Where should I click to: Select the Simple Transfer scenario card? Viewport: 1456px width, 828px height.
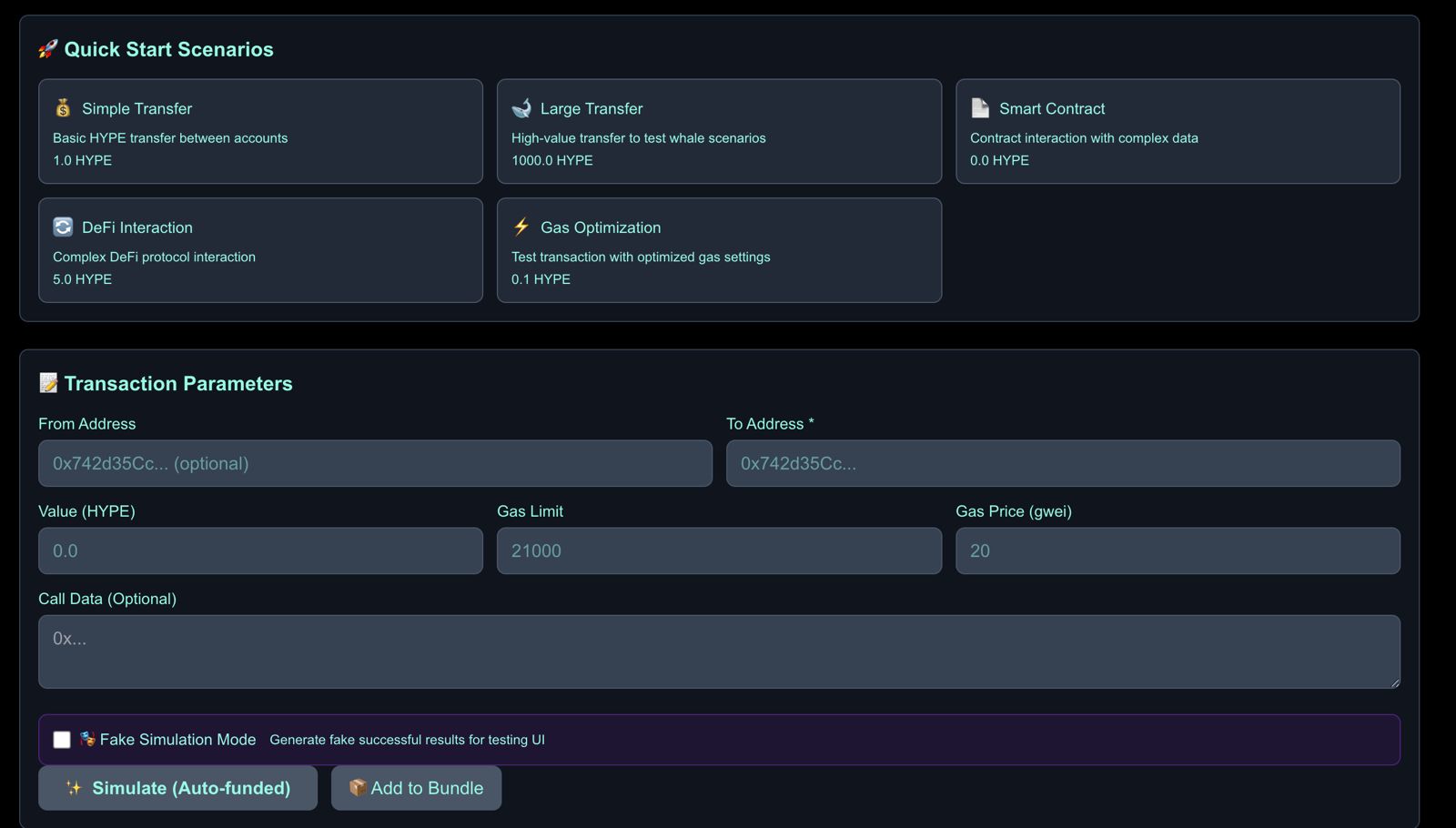pyautogui.click(x=260, y=131)
